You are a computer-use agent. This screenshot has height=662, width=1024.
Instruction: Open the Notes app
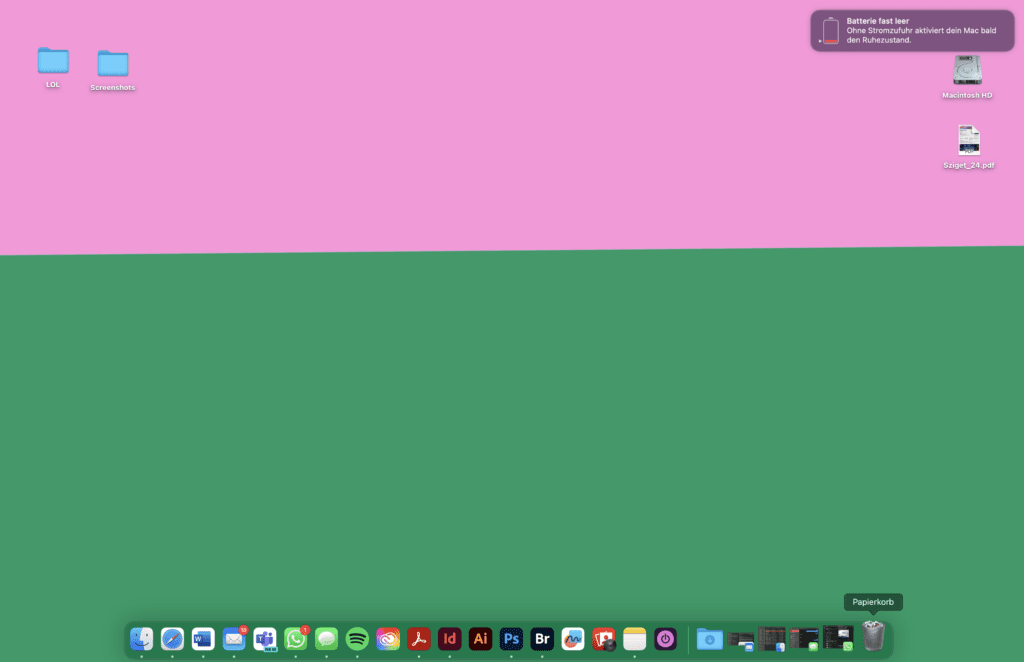pyautogui.click(x=634, y=638)
